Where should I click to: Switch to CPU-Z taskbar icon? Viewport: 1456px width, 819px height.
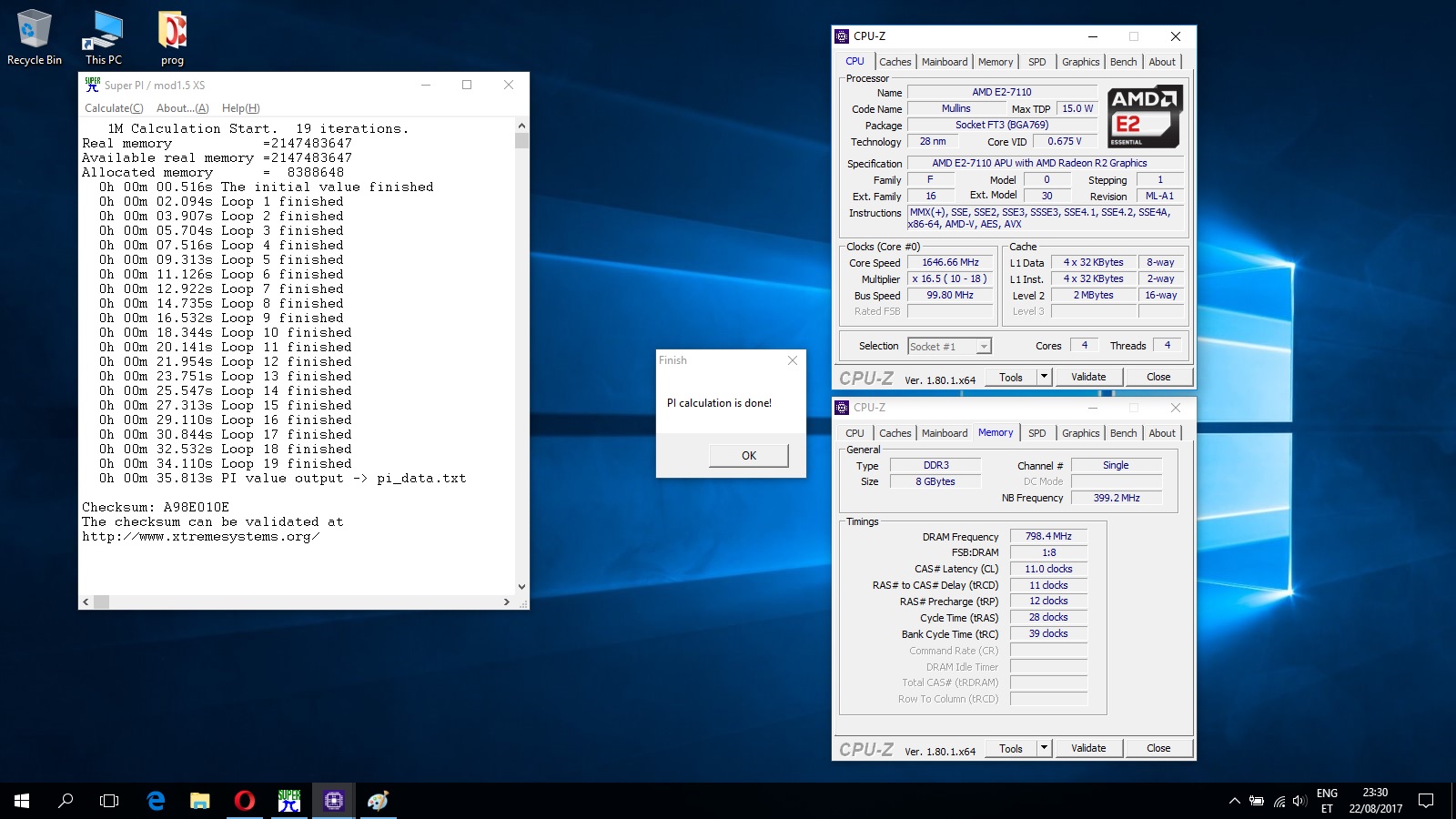[x=333, y=801]
